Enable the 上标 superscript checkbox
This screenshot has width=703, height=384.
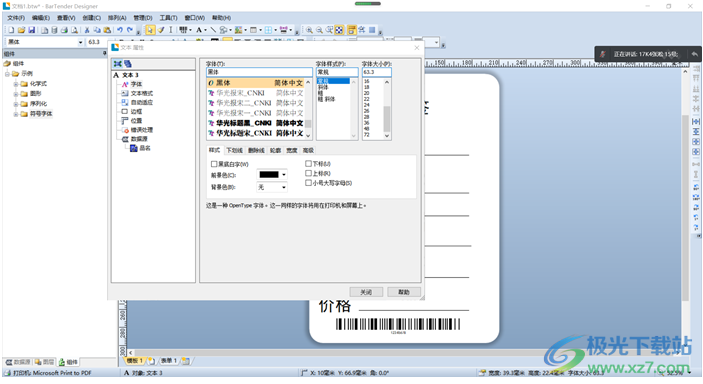(x=308, y=173)
